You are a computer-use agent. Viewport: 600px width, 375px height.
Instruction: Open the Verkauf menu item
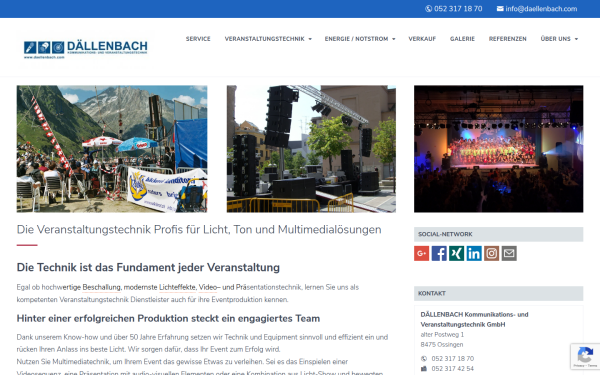click(422, 39)
